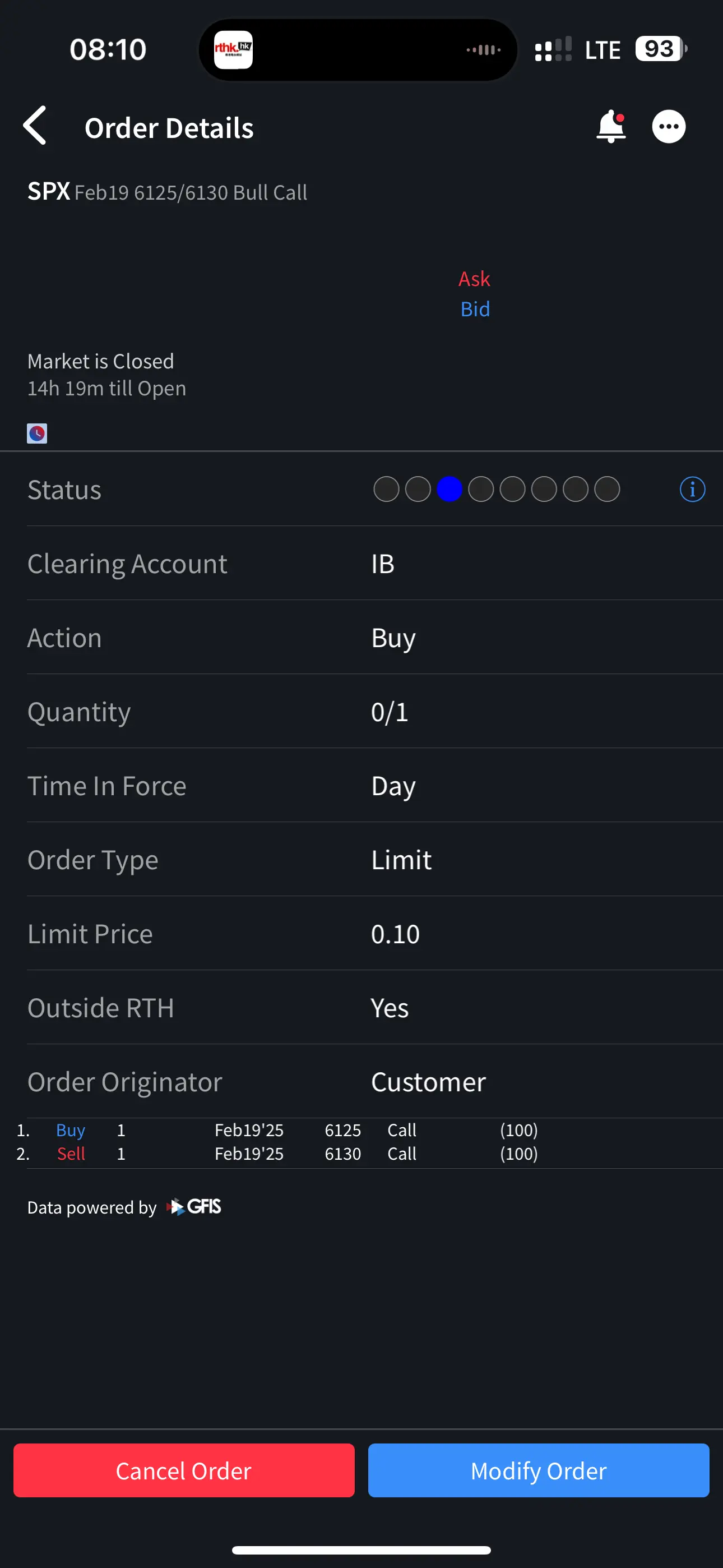Cancel the SPX order
This screenshot has width=723, height=1568.
click(184, 1470)
